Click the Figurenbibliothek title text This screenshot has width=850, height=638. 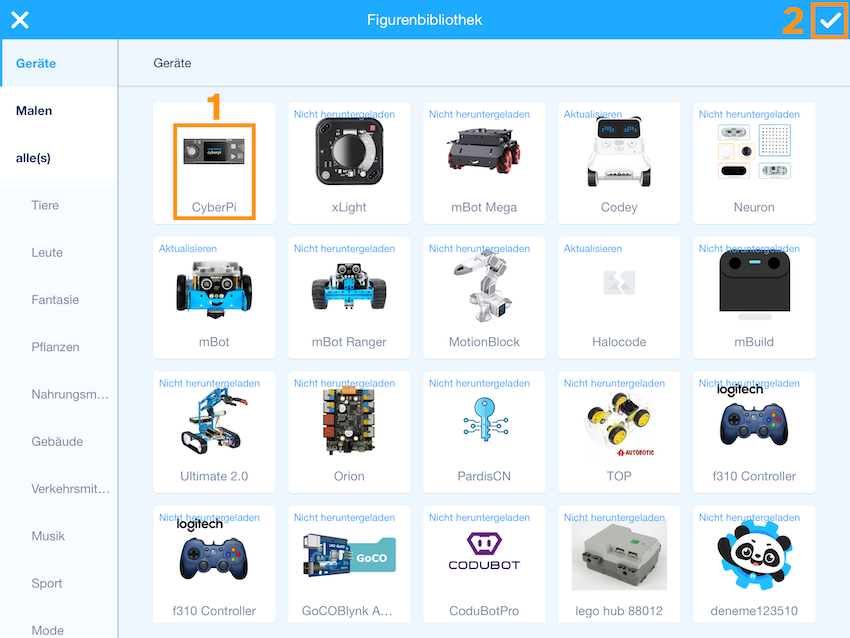pos(424,20)
